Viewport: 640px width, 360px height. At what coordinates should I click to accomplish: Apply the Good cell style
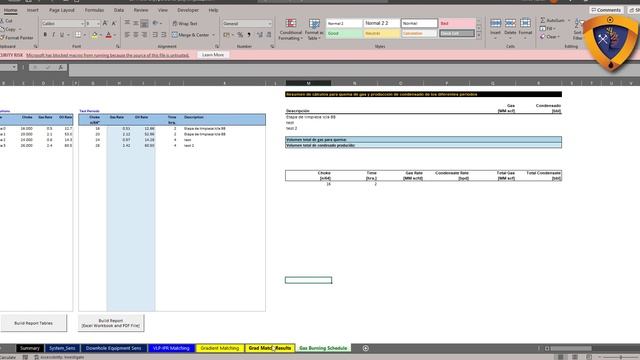click(x=344, y=33)
